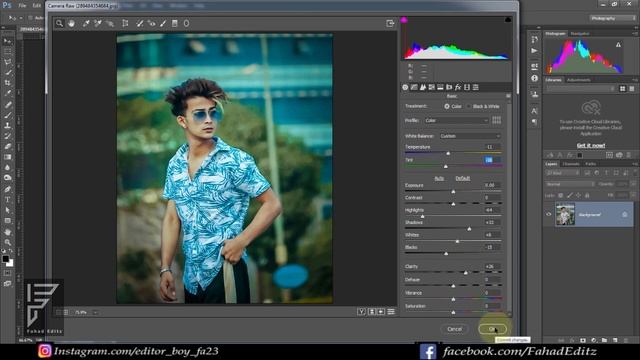Select the Adjustment Brush tool
This screenshot has height=360, width=640.
[163, 24]
